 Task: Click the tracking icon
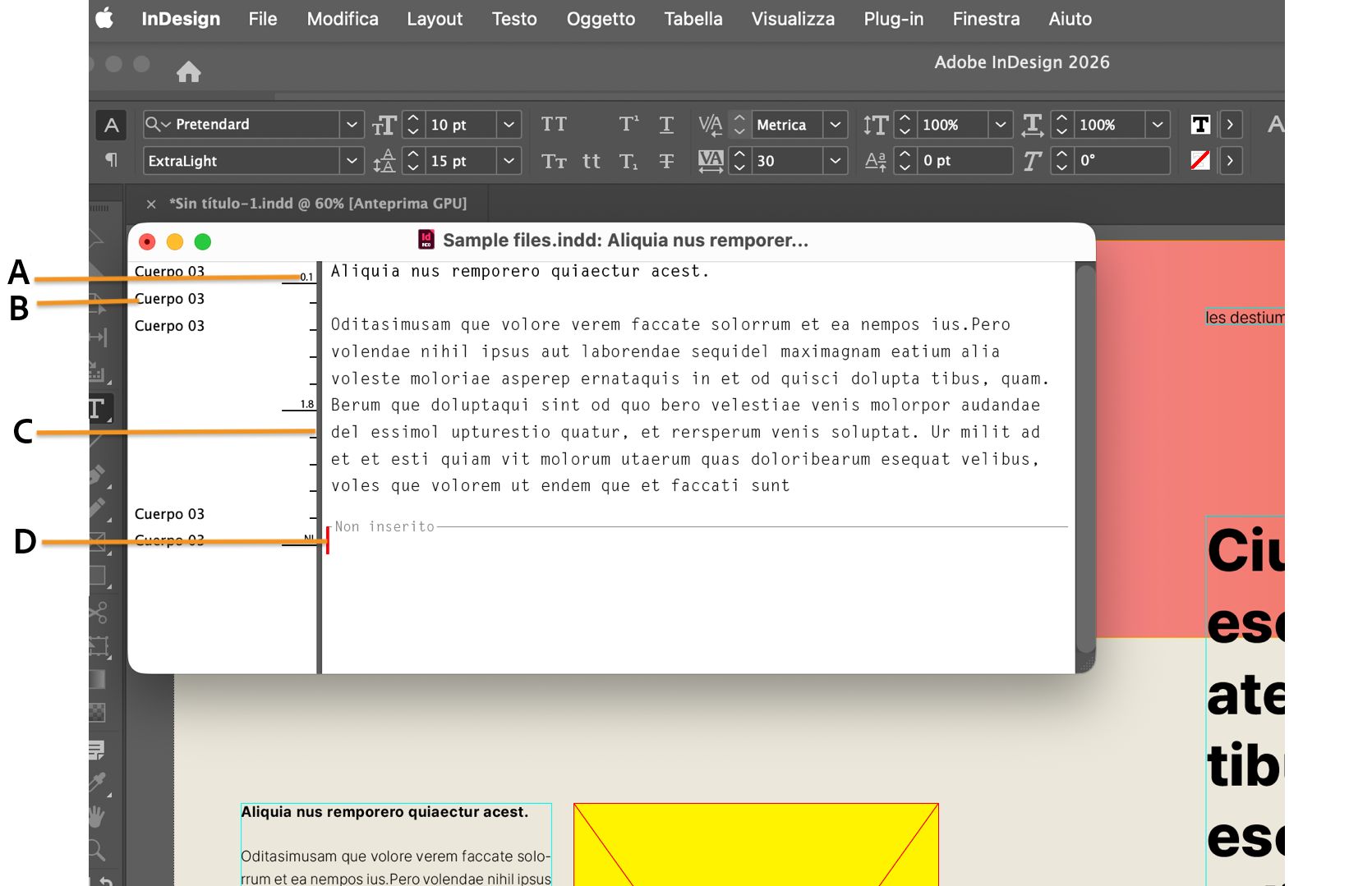pos(710,161)
